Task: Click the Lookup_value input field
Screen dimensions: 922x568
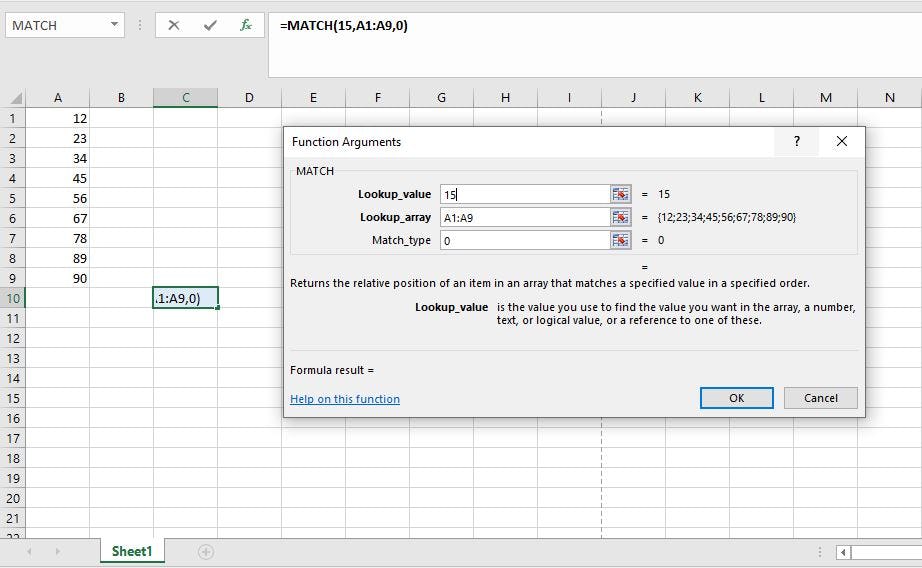Action: [x=525, y=194]
